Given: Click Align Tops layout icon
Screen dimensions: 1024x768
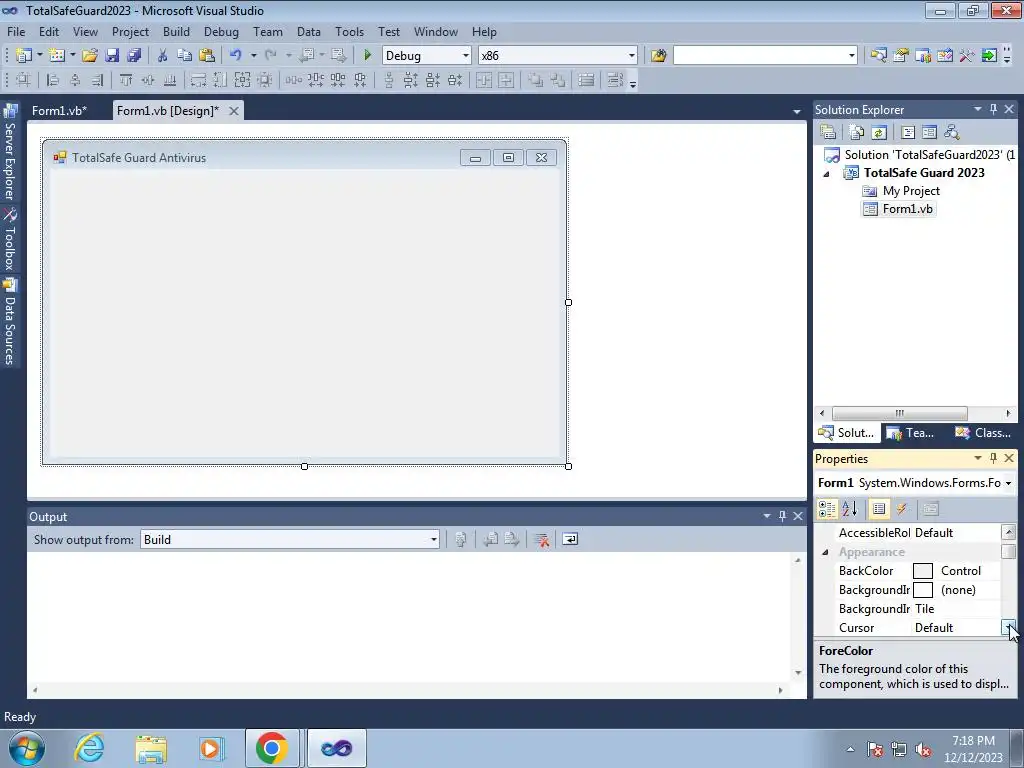Looking at the screenshot, I should (125, 80).
